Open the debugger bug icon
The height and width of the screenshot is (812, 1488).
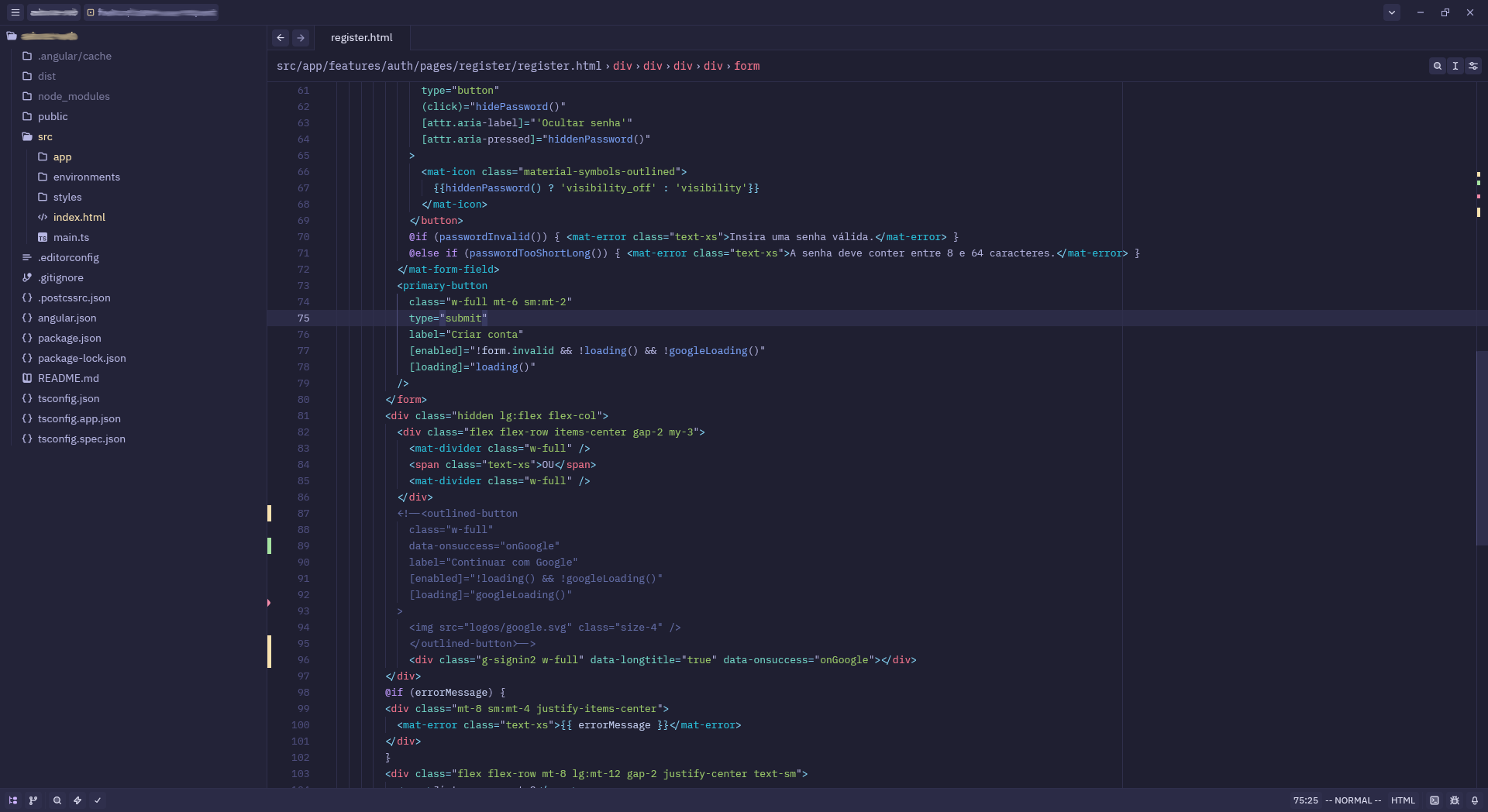[1455, 800]
